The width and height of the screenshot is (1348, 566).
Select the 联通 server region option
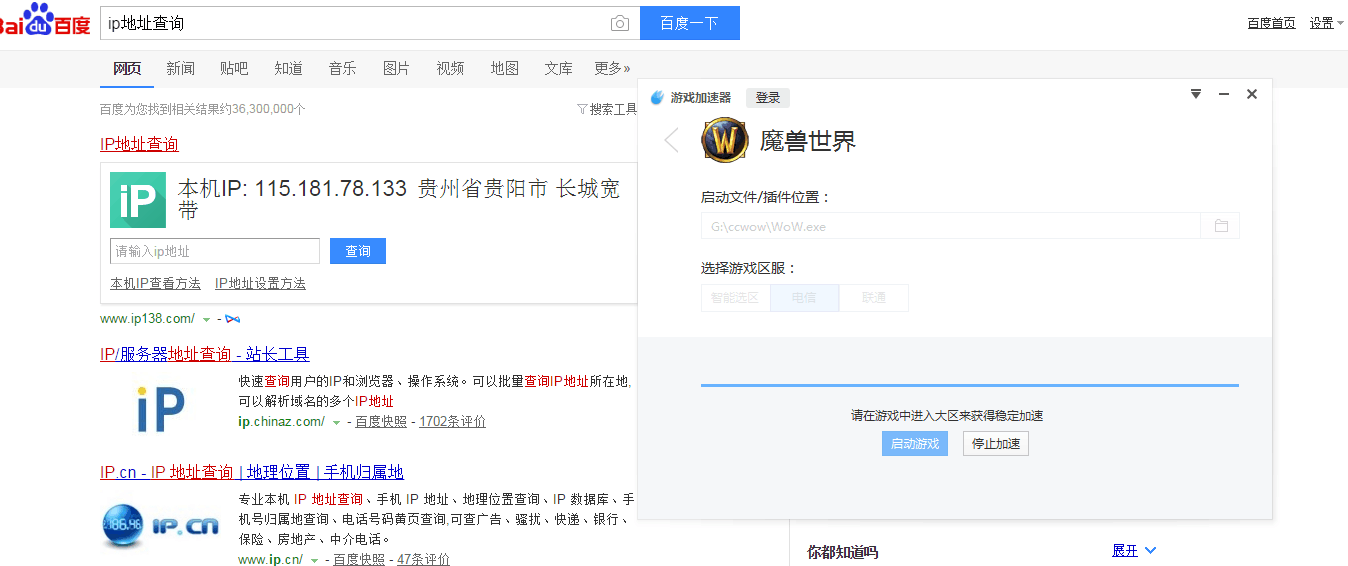pyautogui.click(x=874, y=298)
